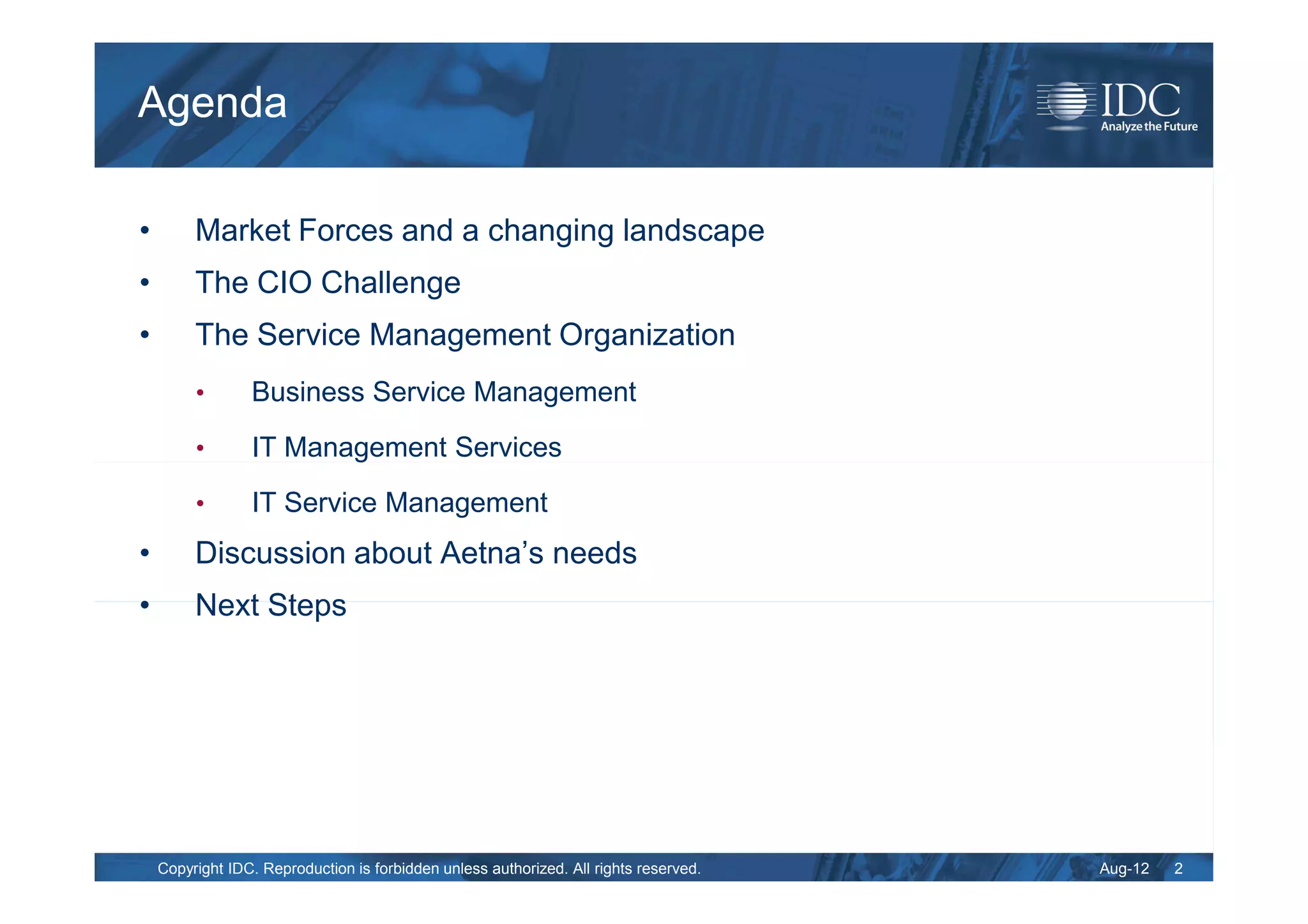This screenshot has height=924, width=1308.
Task: Click the IDC logo text
Action: point(1141,100)
